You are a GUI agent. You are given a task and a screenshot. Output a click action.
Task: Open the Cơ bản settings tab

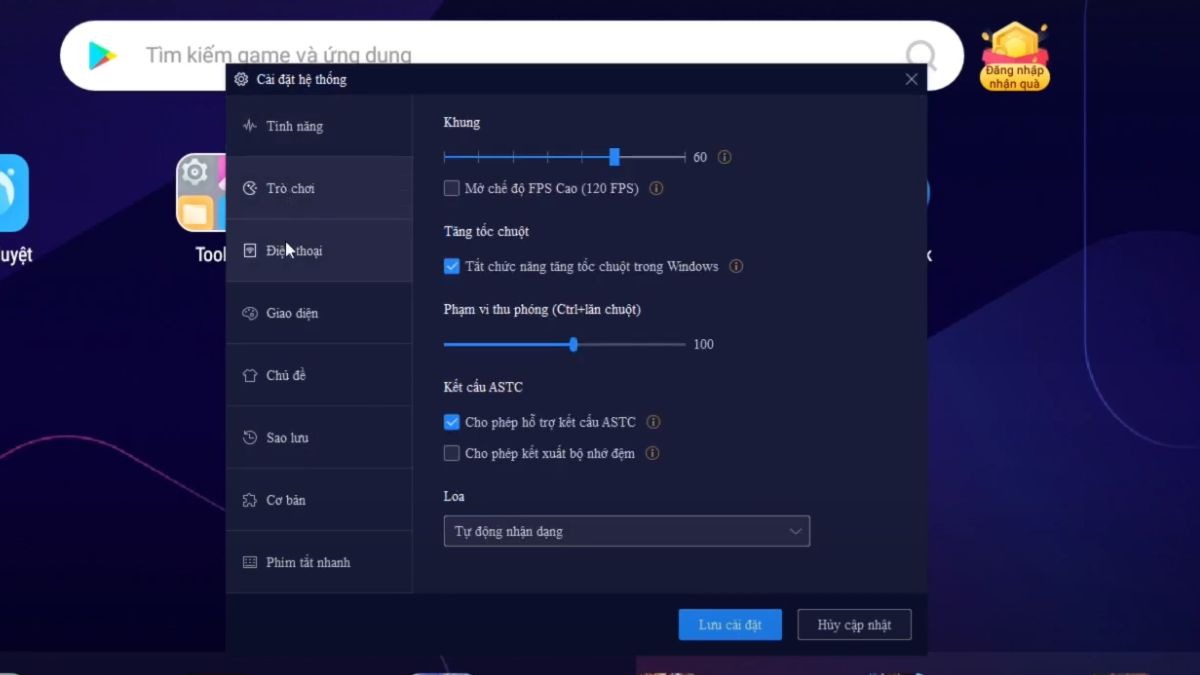[x=319, y=500]
